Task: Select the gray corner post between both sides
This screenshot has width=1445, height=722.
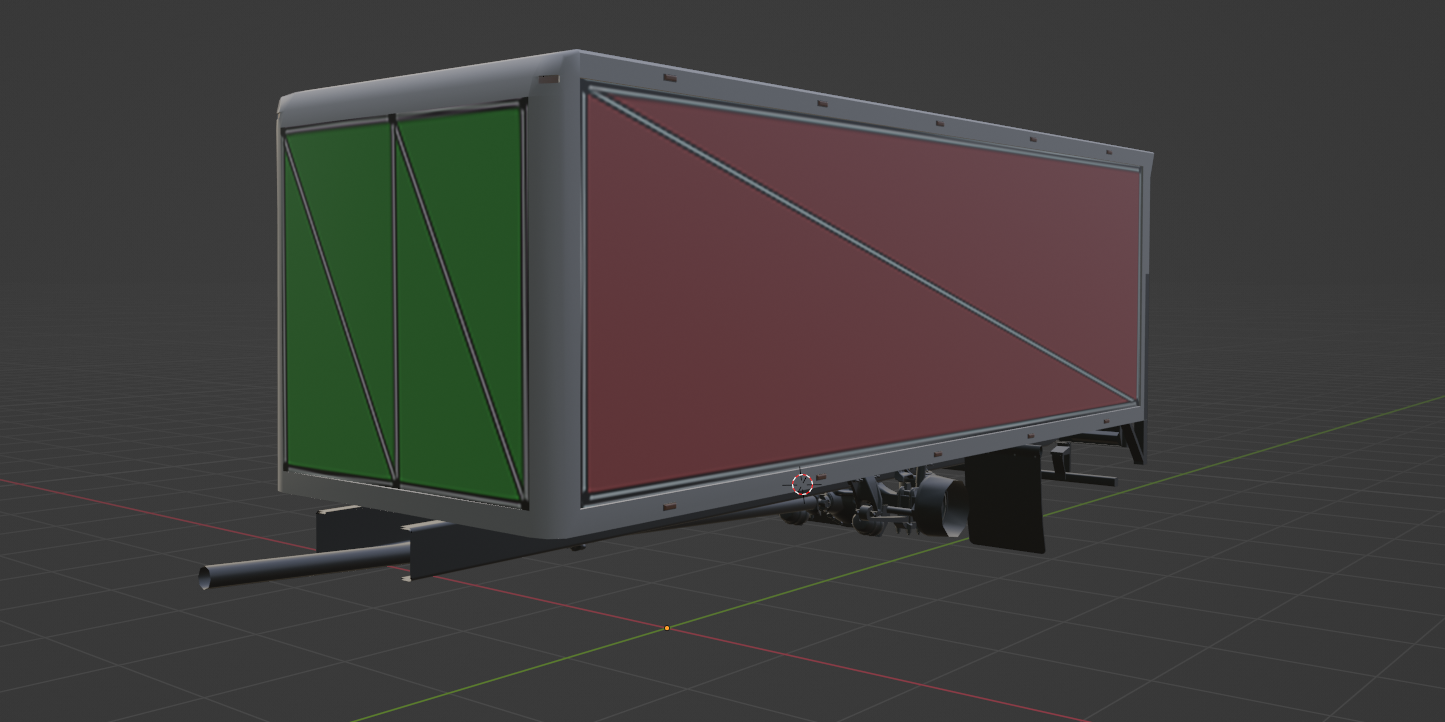Action: (x=554, y=300)
